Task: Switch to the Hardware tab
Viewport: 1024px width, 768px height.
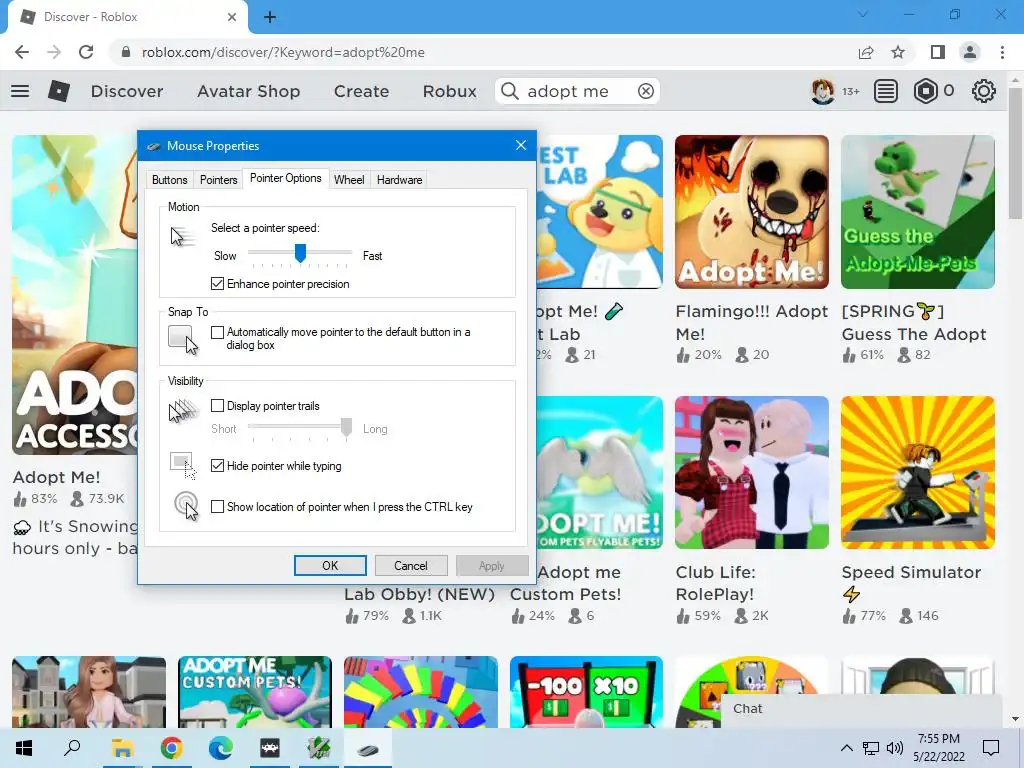Action: pyautogui.click(x=399, y=180)
